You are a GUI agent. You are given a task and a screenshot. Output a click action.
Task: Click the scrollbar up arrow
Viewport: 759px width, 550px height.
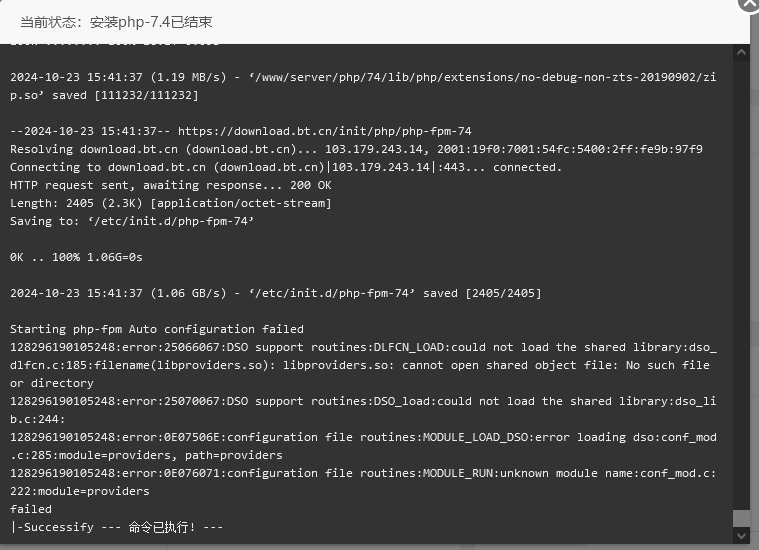pos(741,52)
